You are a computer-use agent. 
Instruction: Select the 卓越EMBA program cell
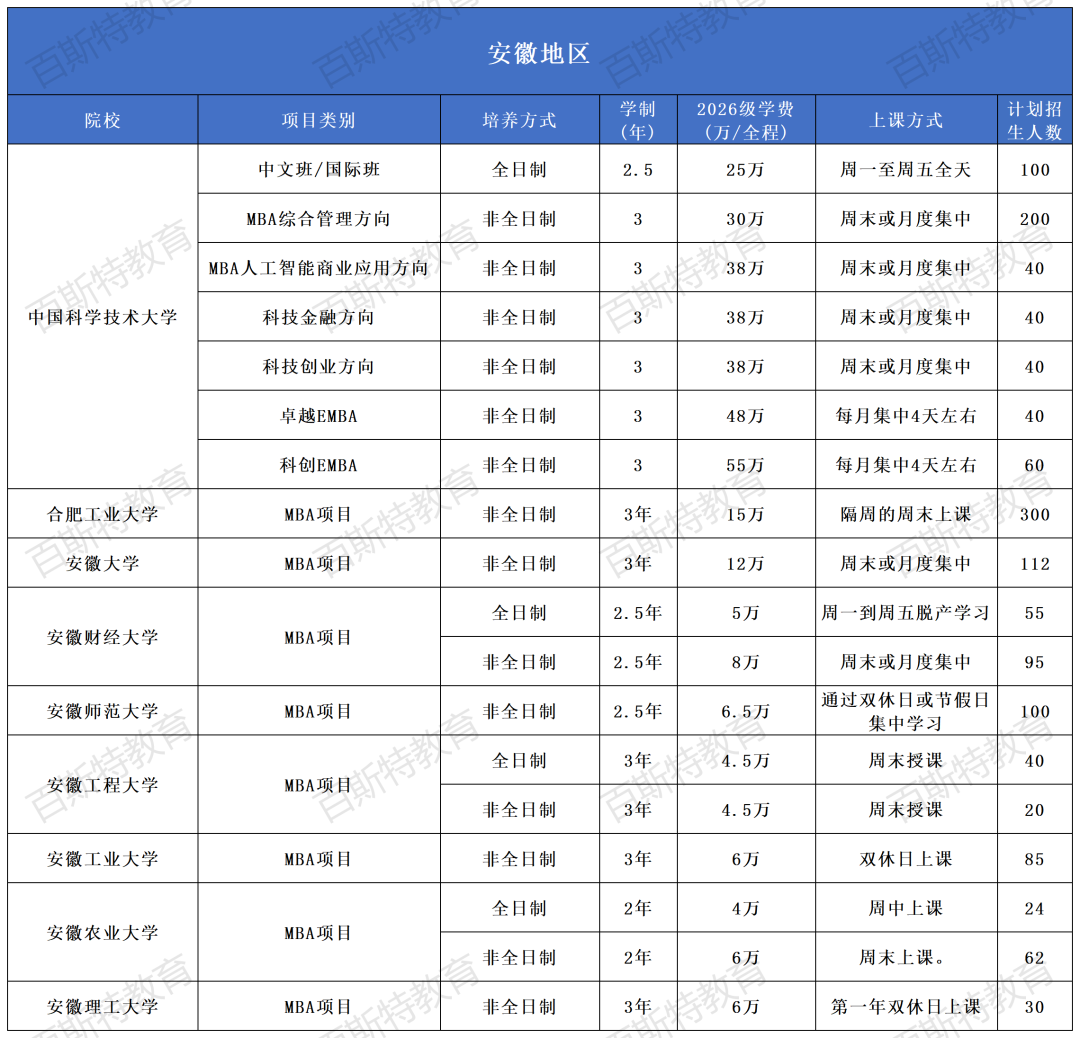click(x=319, y=416)
